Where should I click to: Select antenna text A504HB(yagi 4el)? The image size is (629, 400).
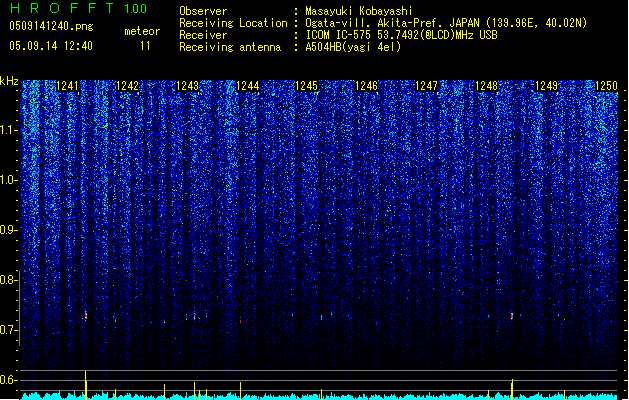click(x=353, y=47)
